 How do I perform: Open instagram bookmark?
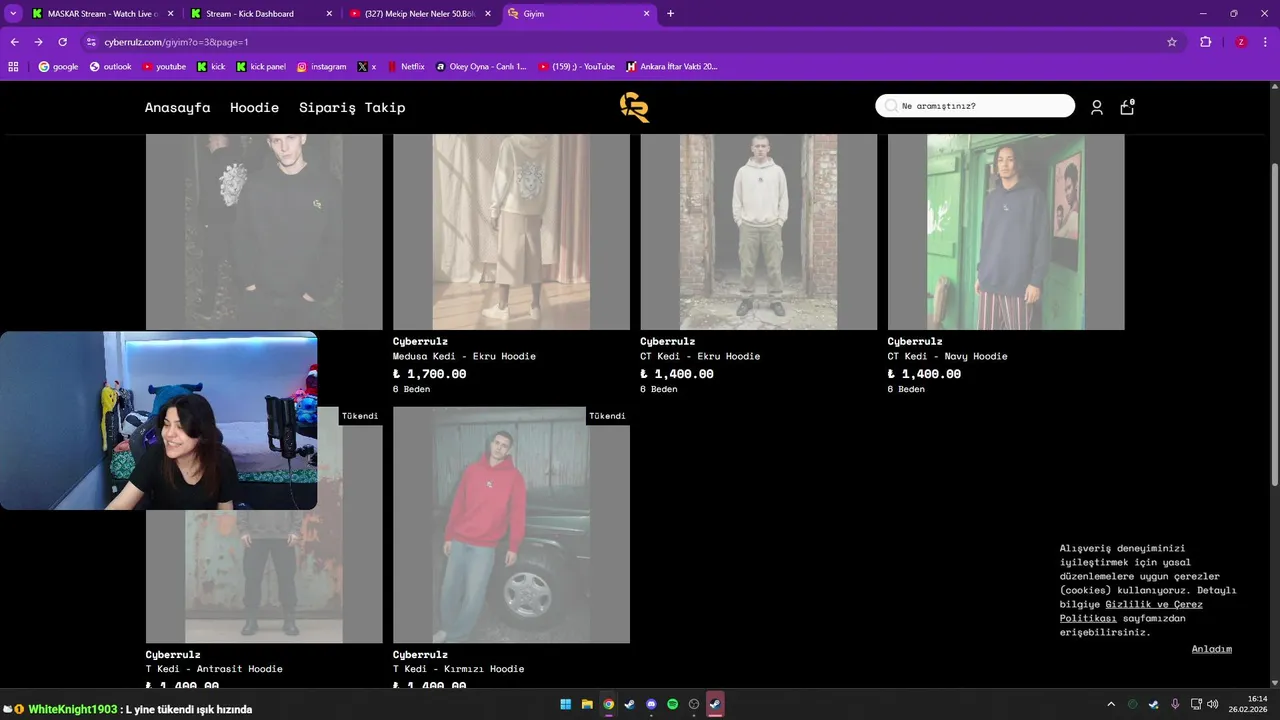click(321, 67)
